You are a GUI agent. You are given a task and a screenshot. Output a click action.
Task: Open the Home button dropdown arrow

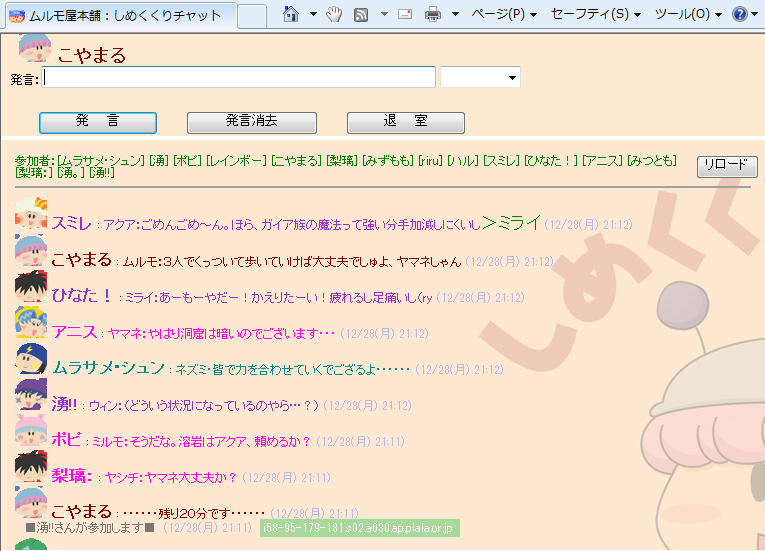[x=313, y=14]
